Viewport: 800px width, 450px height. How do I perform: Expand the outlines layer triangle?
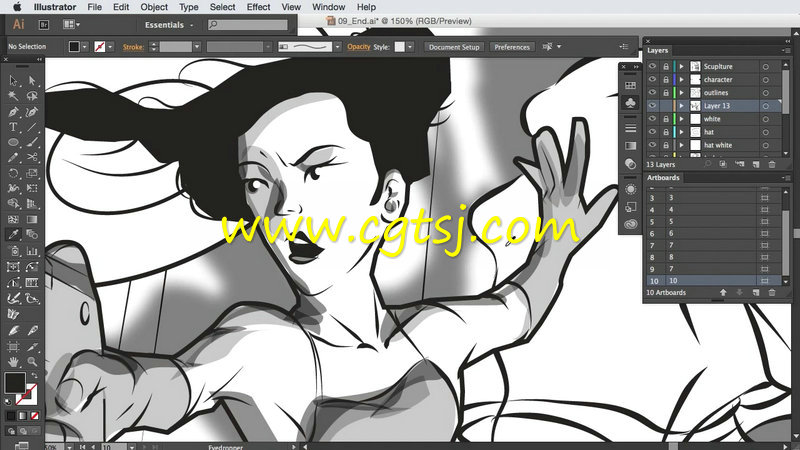[681, 93]
